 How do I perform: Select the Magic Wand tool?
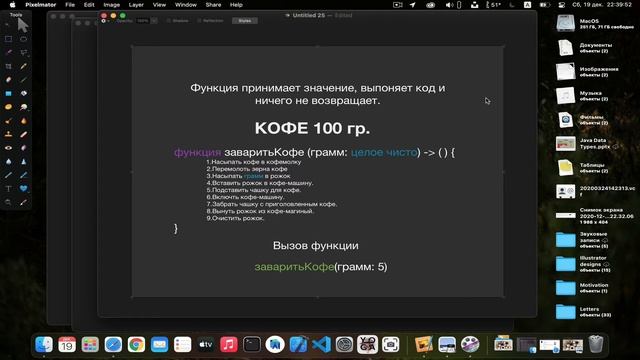tap(8, 53)
